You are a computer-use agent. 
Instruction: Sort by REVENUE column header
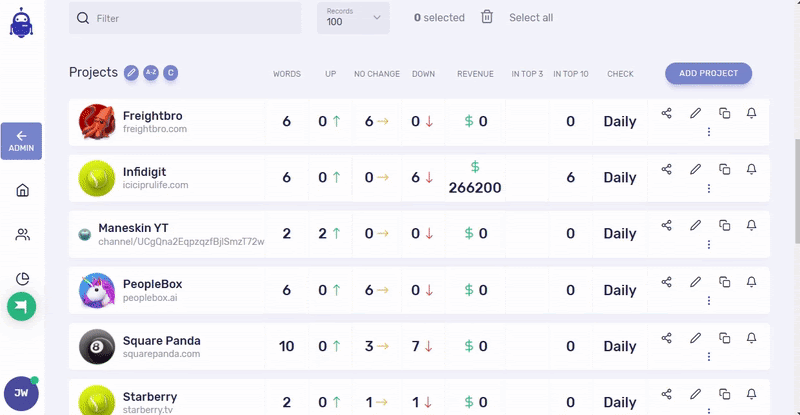pyautogui.click(x=476, y=74)
